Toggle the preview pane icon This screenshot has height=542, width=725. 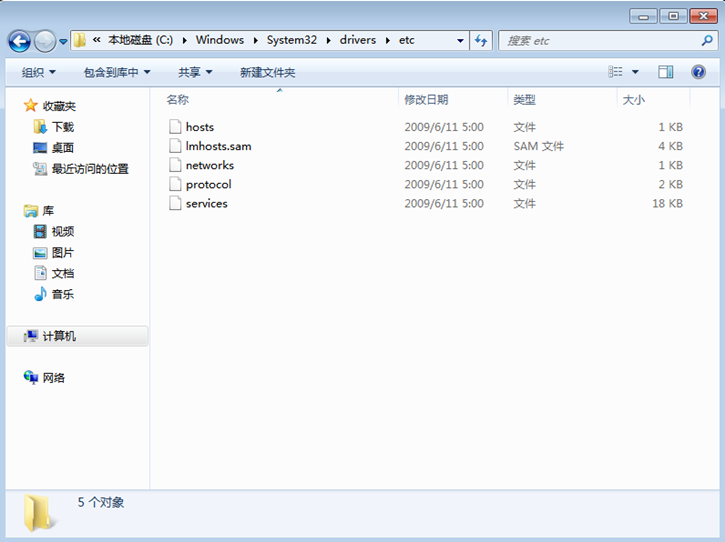[666, 72]
